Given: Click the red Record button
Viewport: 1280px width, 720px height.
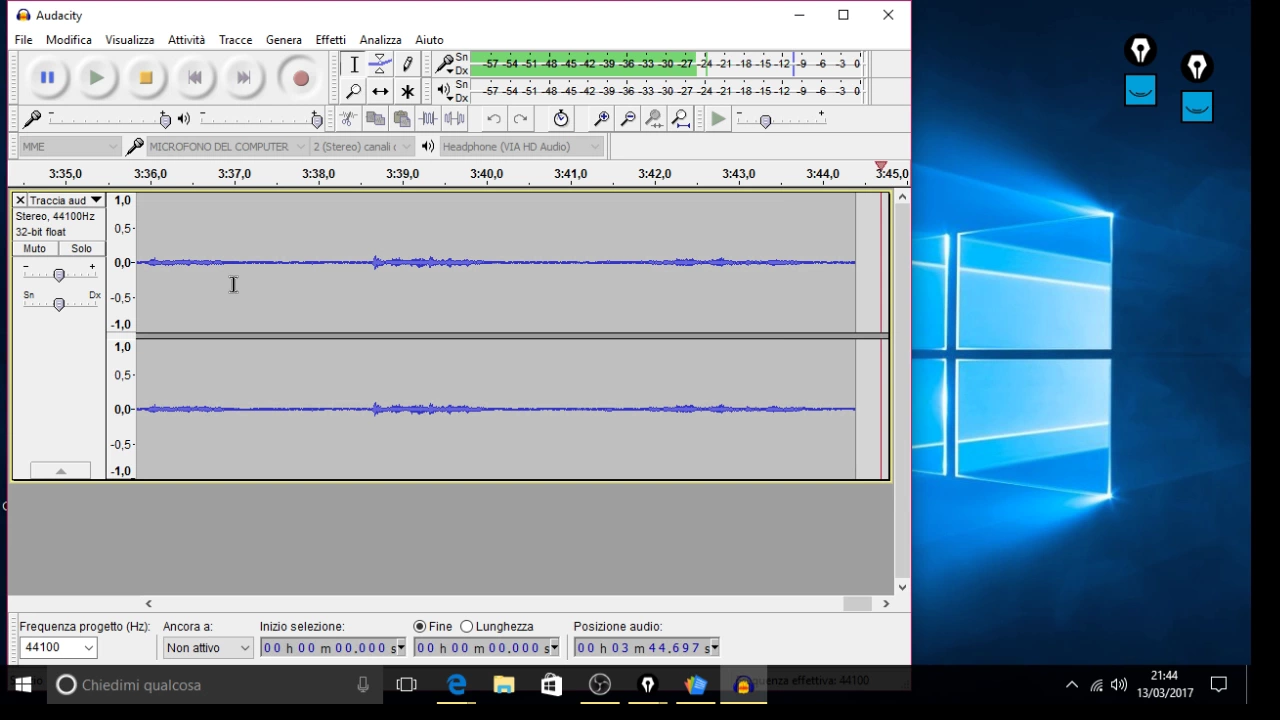Looking at the screenshot, I should 300,78.
